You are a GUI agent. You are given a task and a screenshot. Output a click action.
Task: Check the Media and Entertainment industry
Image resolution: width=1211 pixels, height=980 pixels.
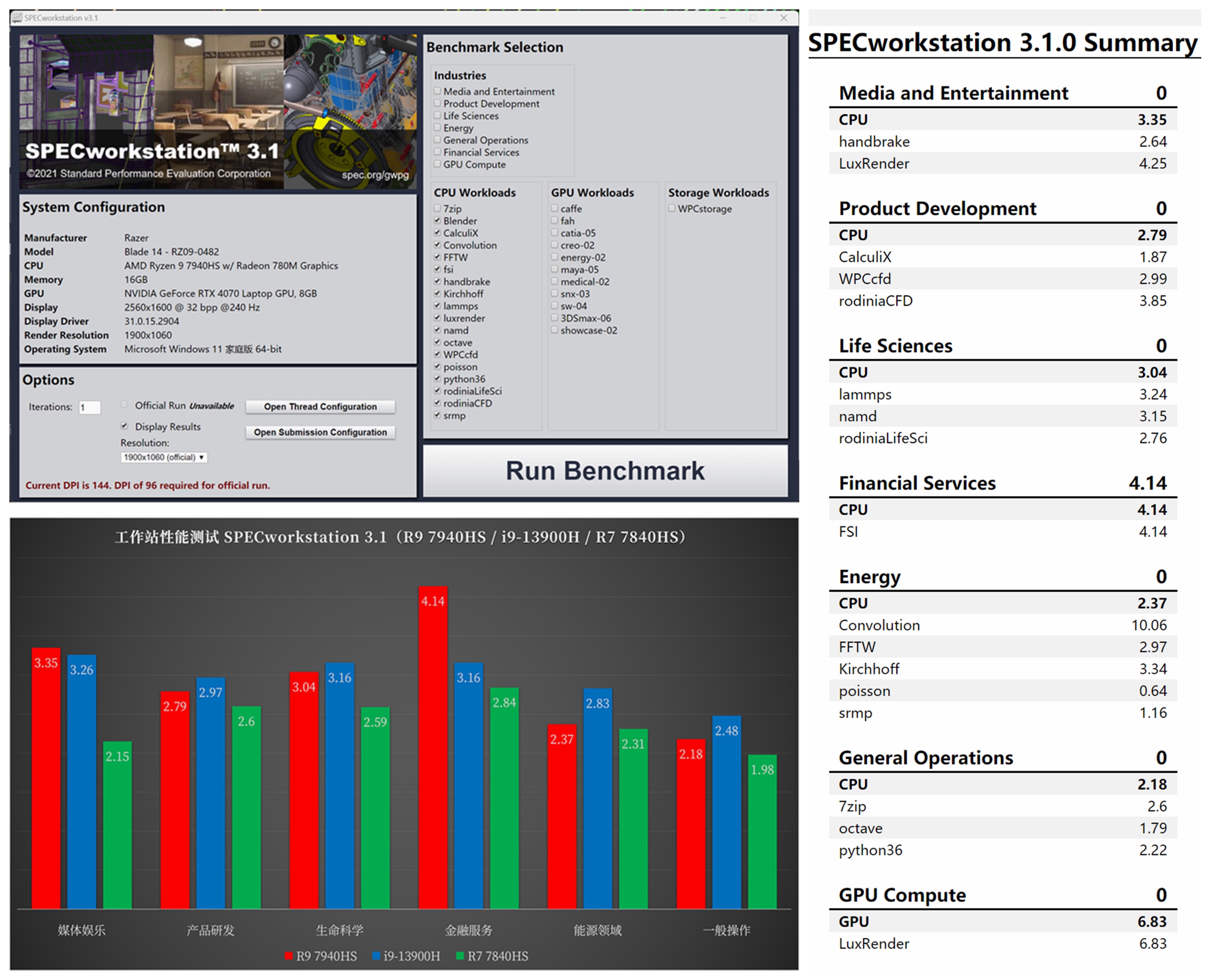pos(437,91)
